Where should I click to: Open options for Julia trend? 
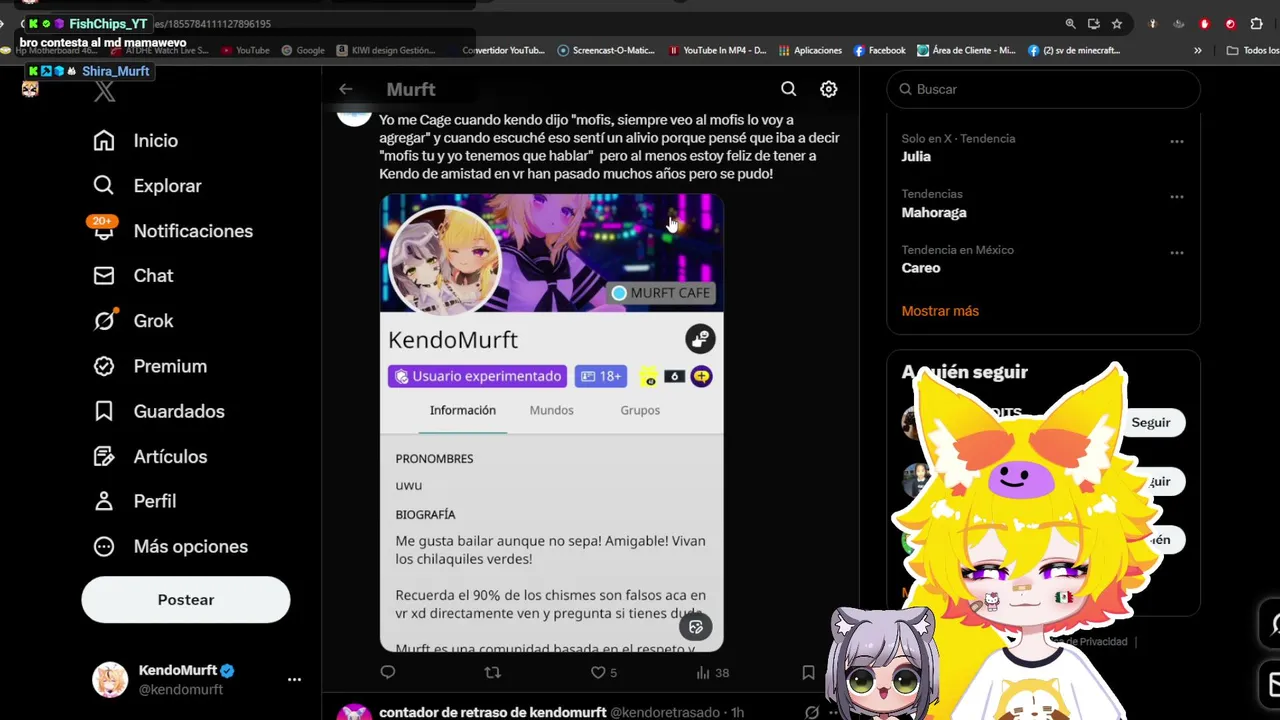(x=1177, y=142)
